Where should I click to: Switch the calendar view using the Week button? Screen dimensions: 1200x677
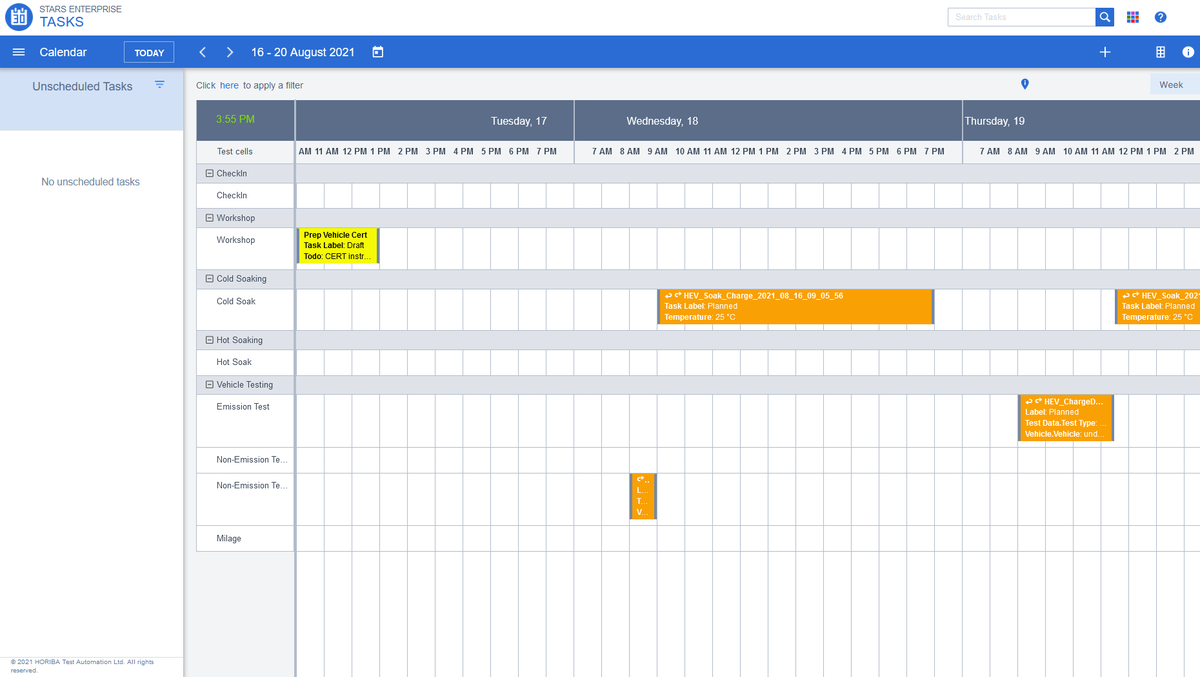click(1170, 84)
